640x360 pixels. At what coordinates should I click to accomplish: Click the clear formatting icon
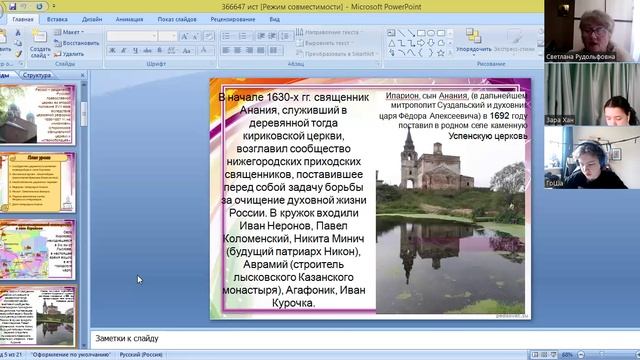(x=209, y=36)
